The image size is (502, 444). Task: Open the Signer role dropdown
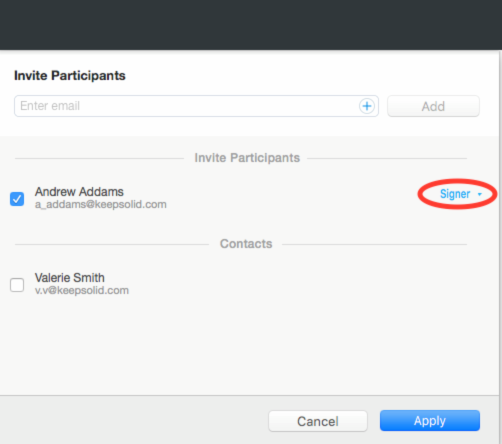[461, 194]
